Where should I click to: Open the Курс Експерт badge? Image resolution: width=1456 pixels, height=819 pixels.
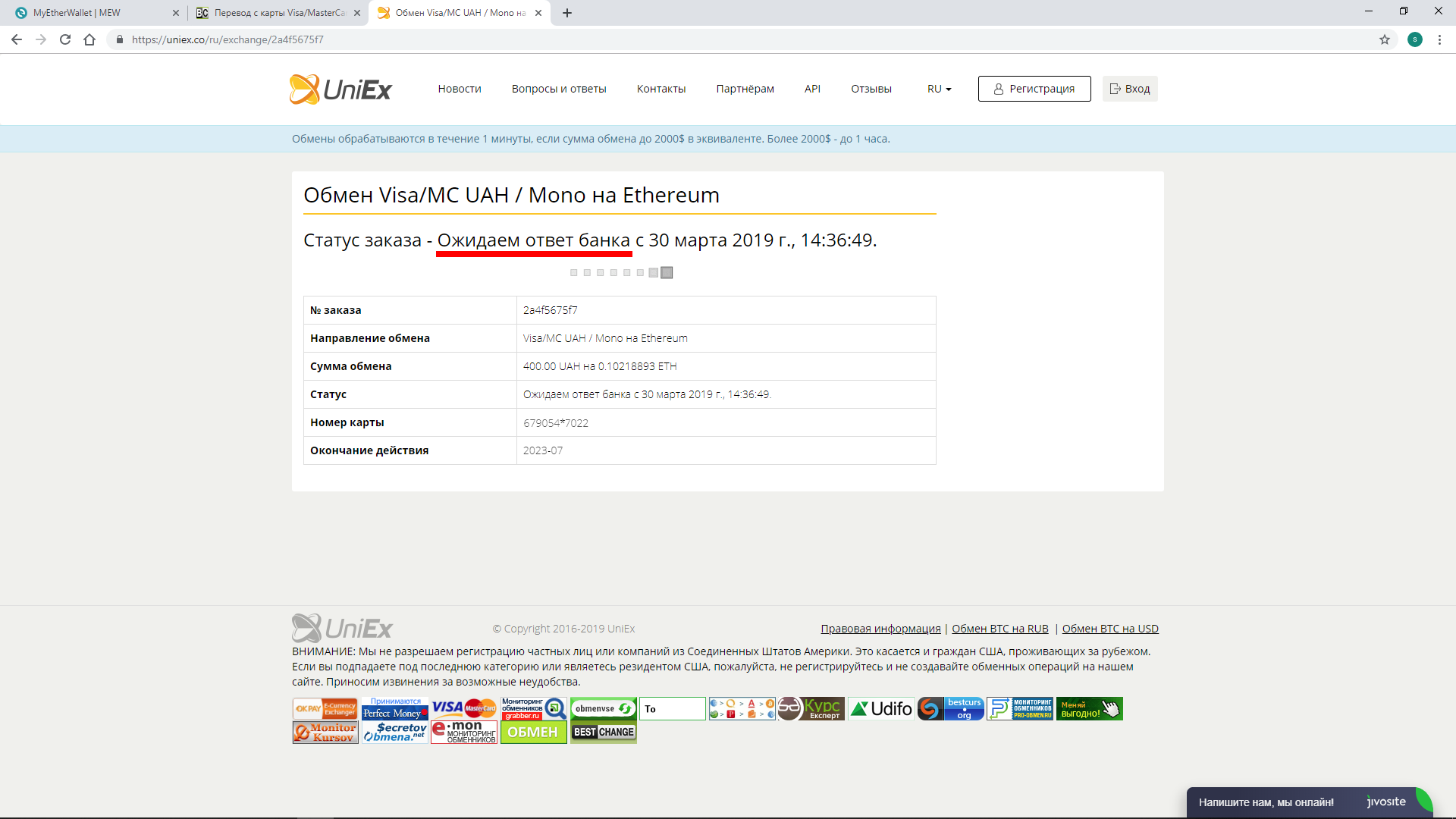tap(811, 709)
